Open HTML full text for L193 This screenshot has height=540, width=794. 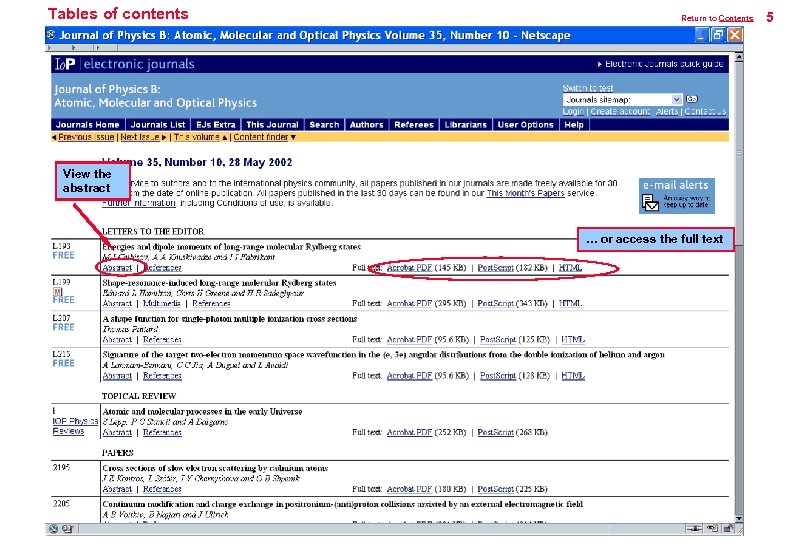(x=570, y=267)
